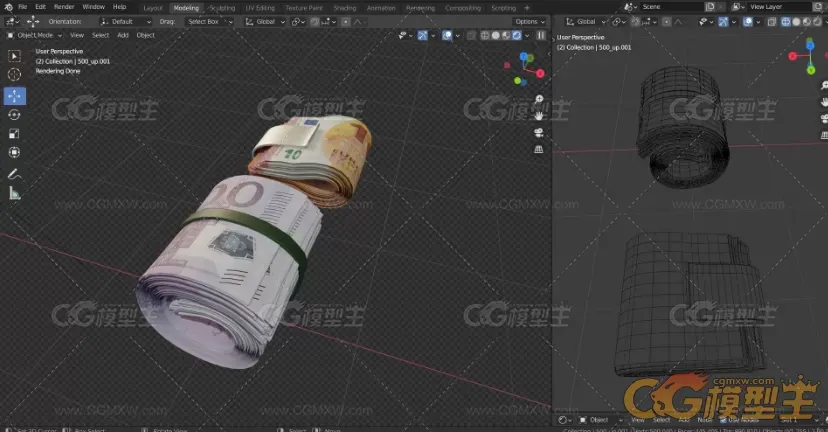Open the Edit menu

click(41, 7)
